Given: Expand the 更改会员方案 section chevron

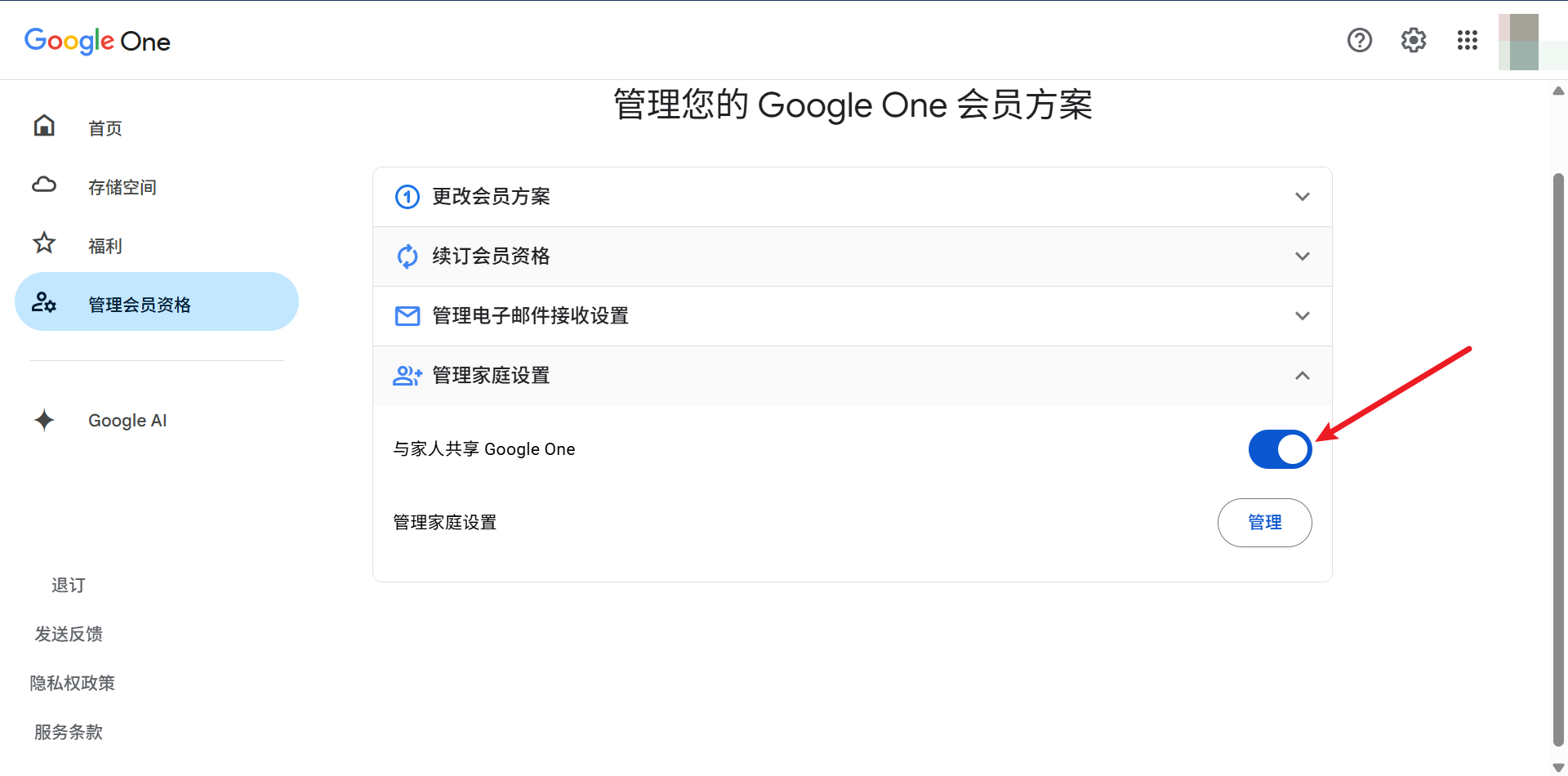Looking at the screenshot, I should tap(1303, 197).
